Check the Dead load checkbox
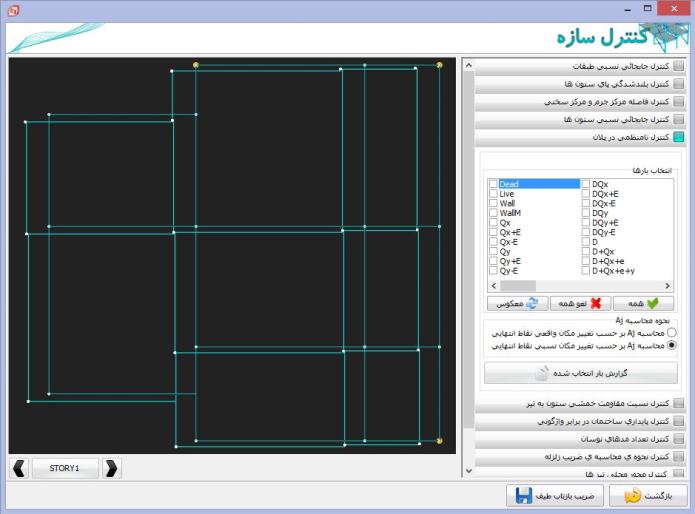 click(x=493, y=184)
